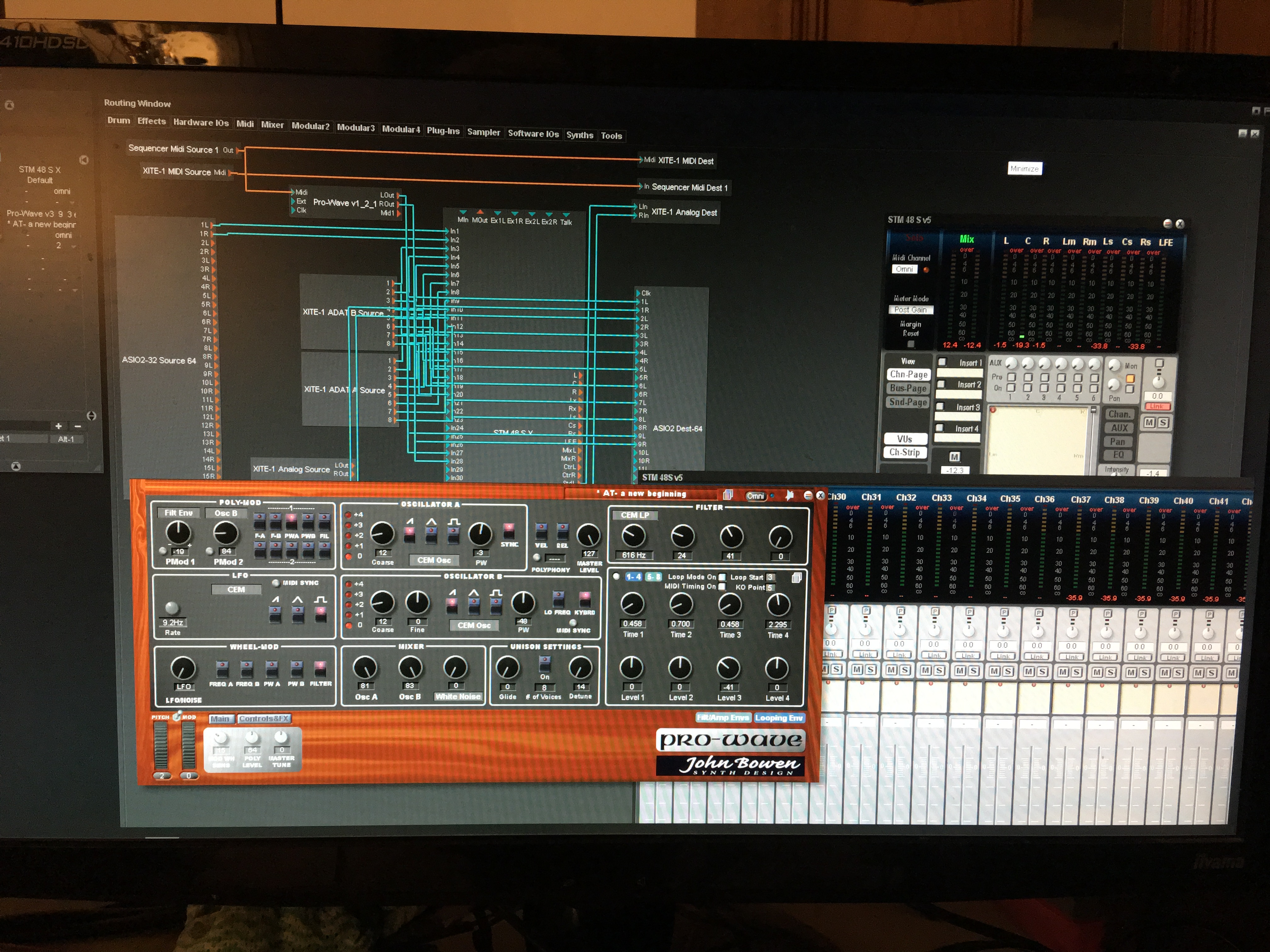Toggle Oscillator A triangle waveform button
The image size is (1270, 952).
click(x=431, y=535)
